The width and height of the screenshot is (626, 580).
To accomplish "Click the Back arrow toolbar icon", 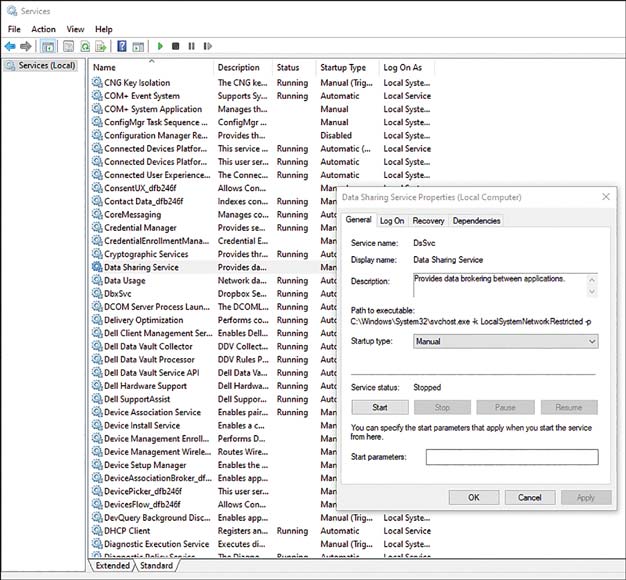I will 10,46.
